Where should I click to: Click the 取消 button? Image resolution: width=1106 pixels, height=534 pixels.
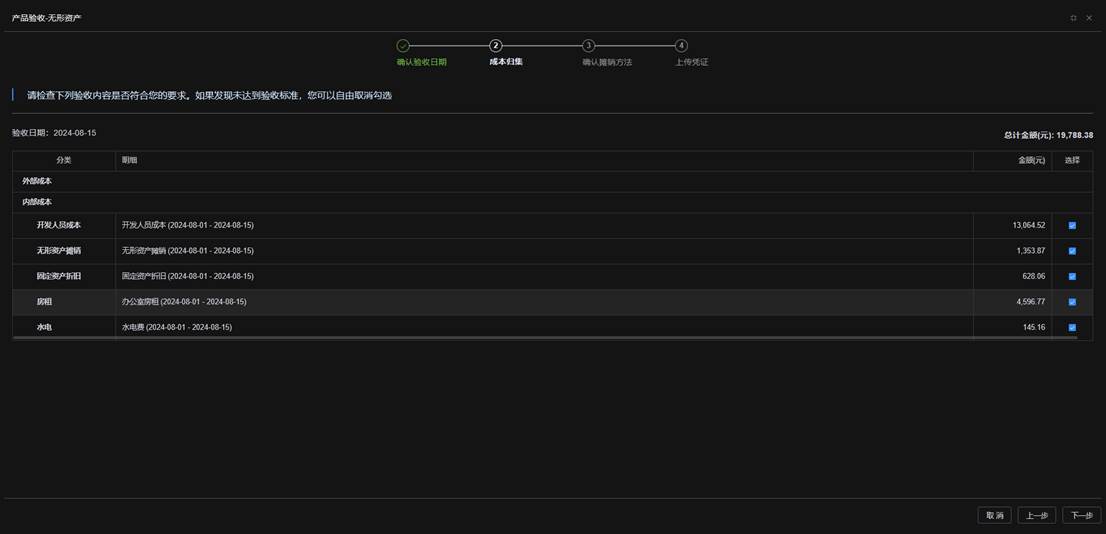coord(994,515)
